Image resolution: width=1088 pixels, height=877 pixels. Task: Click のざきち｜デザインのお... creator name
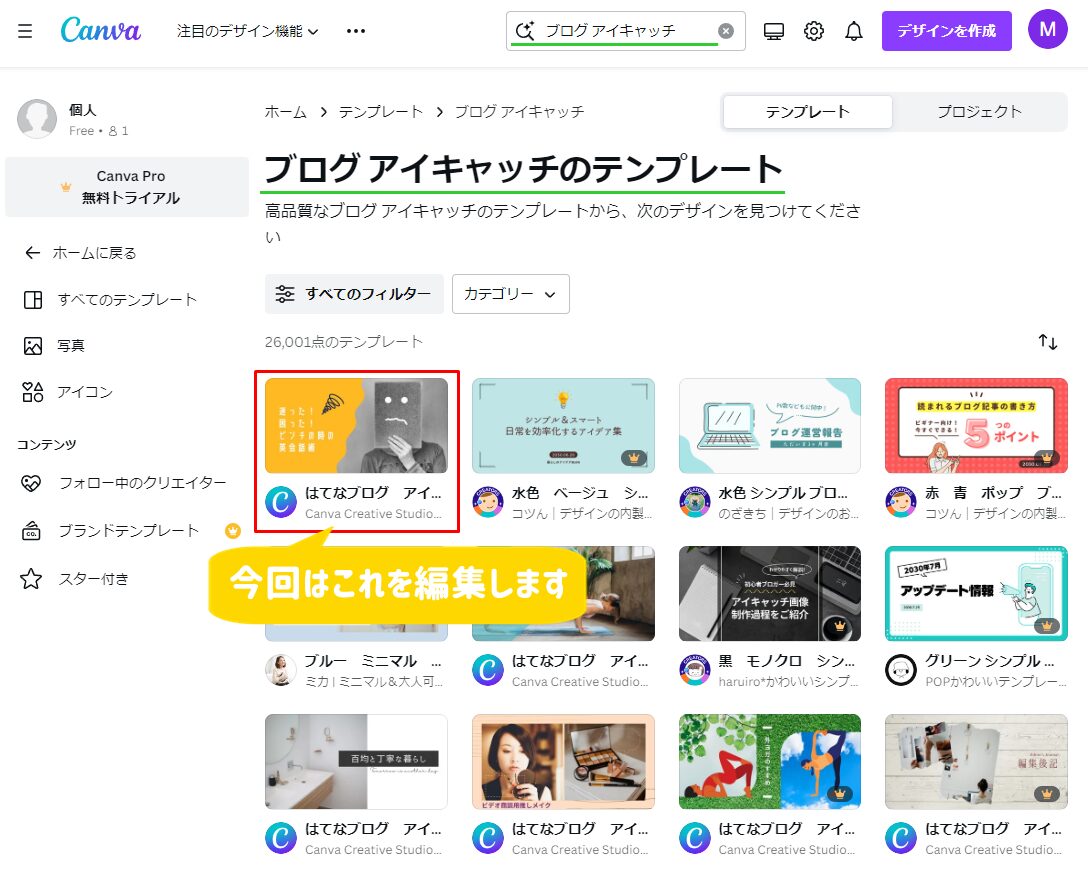pos(788,514)
